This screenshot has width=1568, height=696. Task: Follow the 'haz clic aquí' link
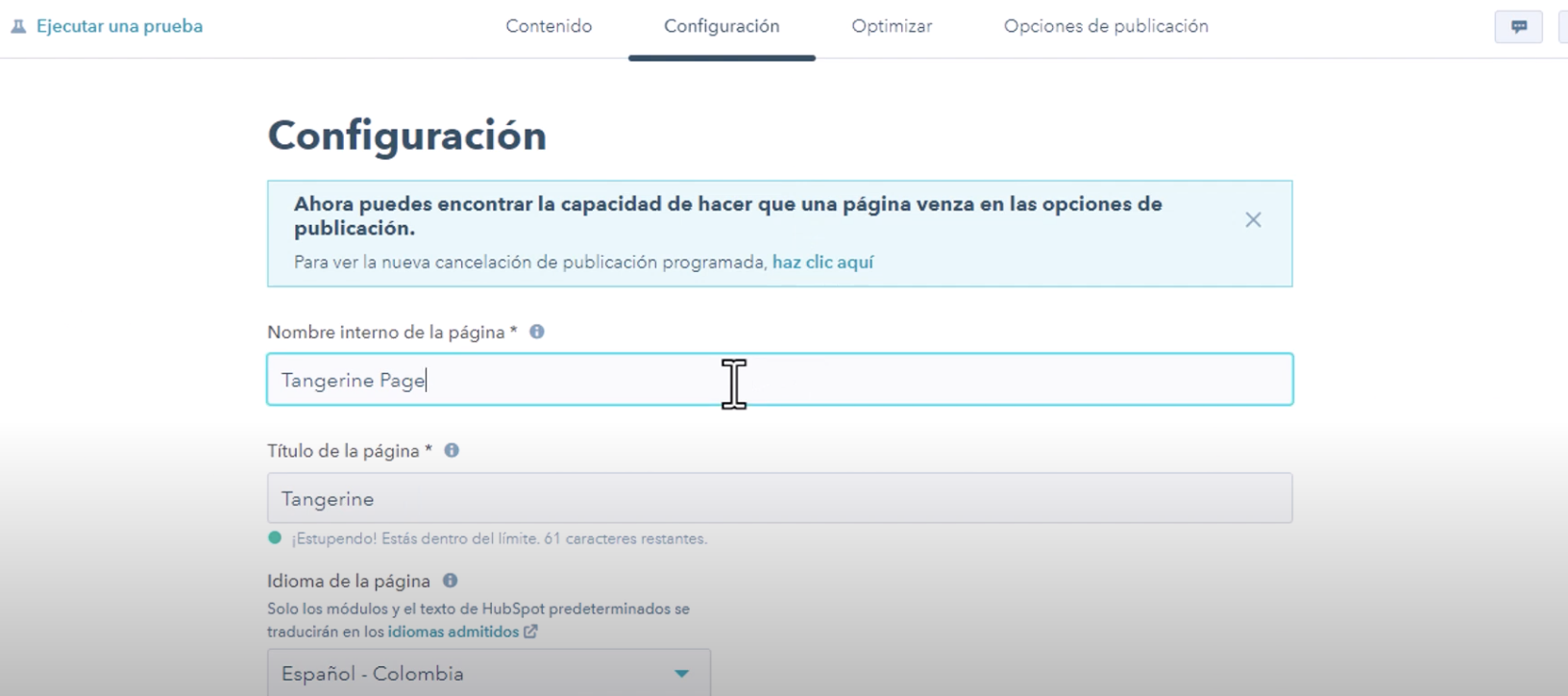click(822, 262)
